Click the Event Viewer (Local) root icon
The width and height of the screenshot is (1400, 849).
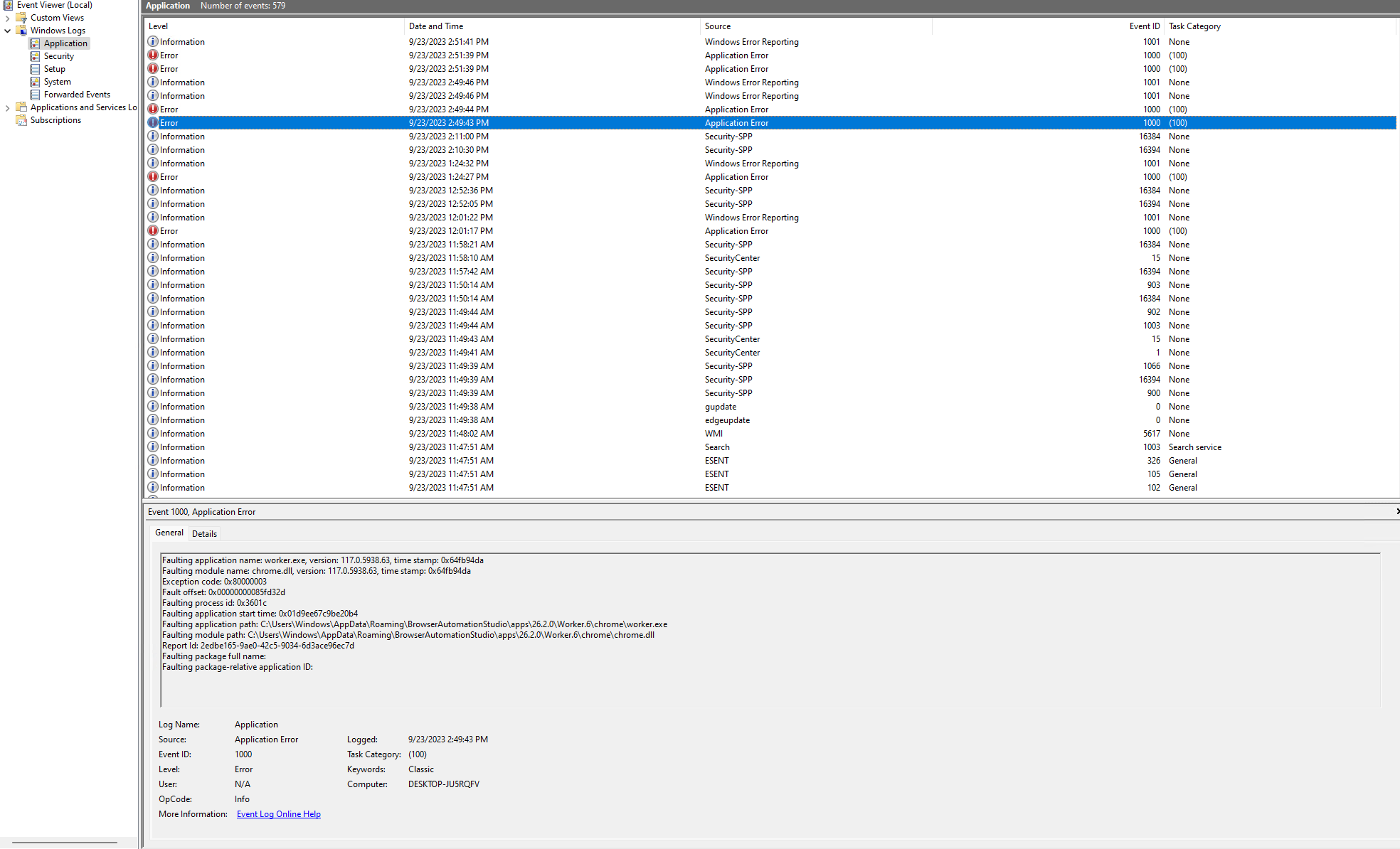pos(8,5)
